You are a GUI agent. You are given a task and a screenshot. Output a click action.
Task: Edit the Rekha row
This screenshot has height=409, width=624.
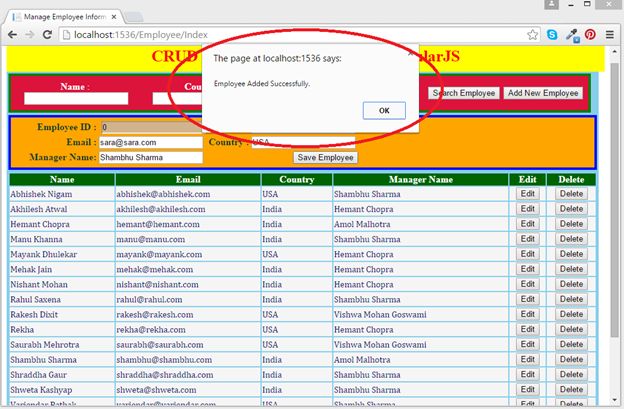point(528,329)
